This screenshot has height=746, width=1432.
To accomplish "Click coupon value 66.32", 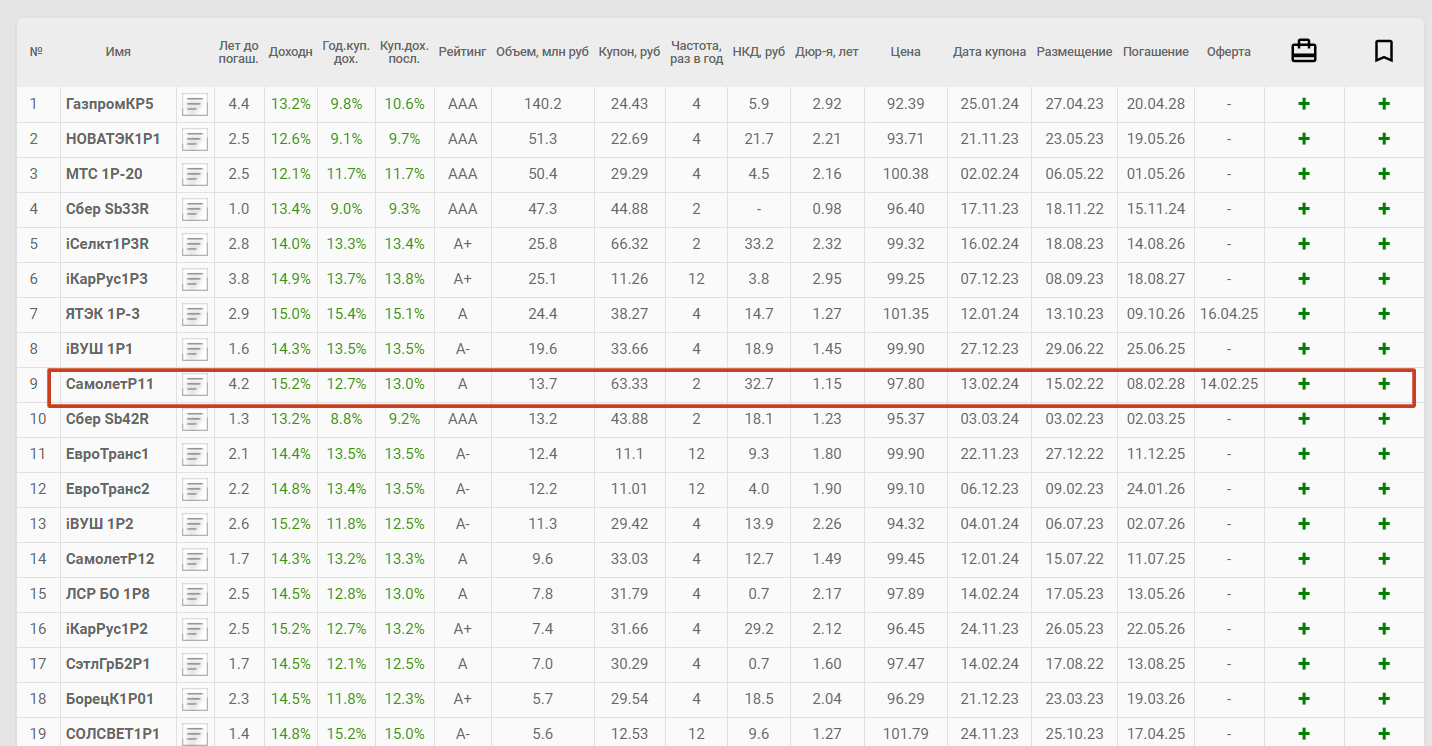I will tap(629, 244).
